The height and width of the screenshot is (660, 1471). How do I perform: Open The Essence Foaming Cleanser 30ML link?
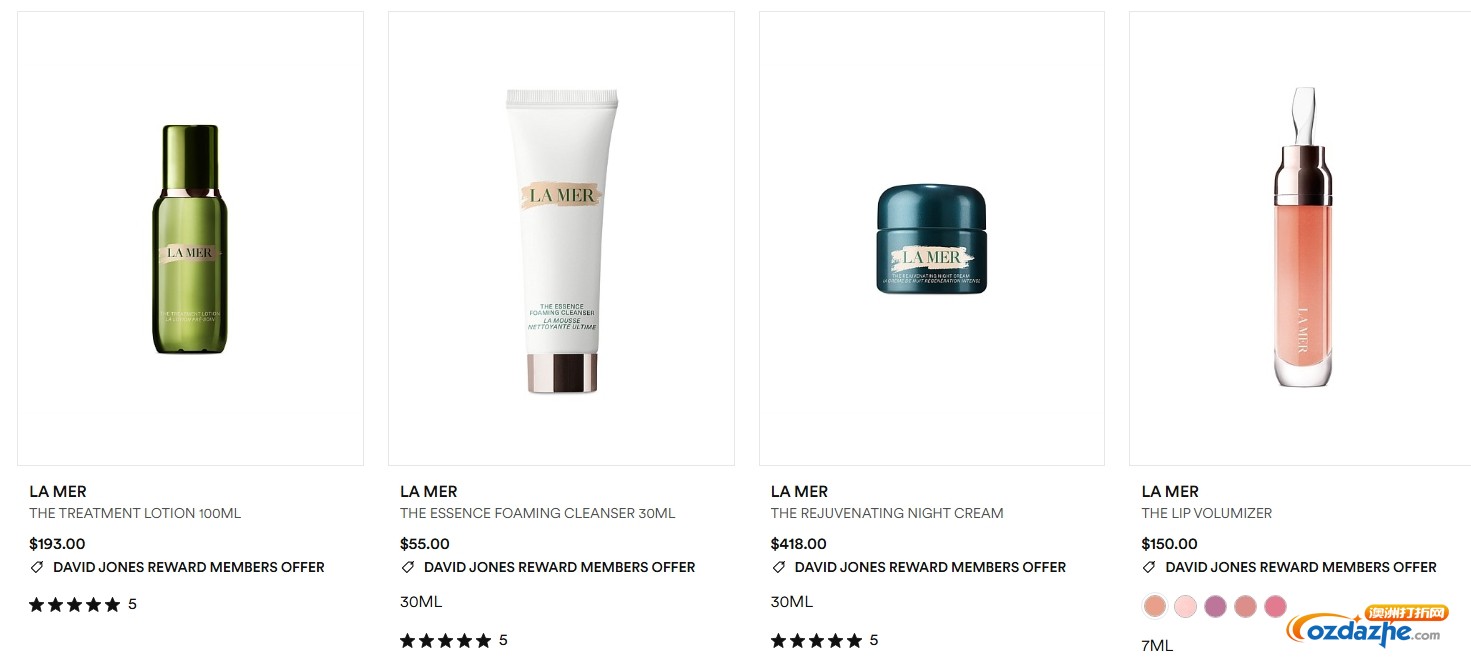click(538, 513)
